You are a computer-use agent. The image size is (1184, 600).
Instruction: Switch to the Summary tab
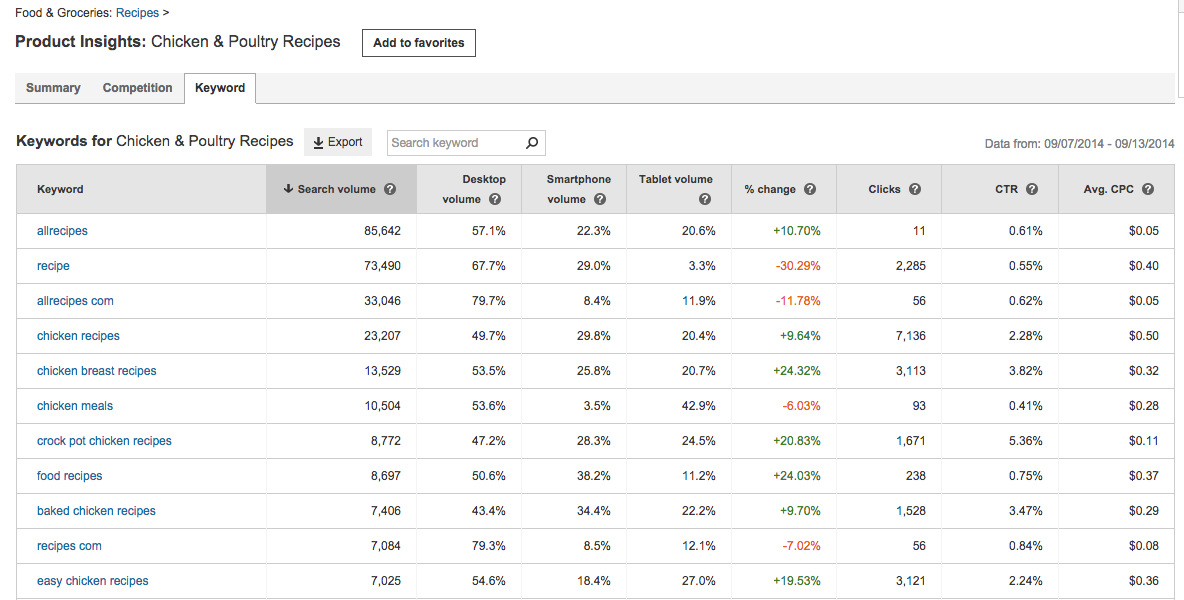52,88
